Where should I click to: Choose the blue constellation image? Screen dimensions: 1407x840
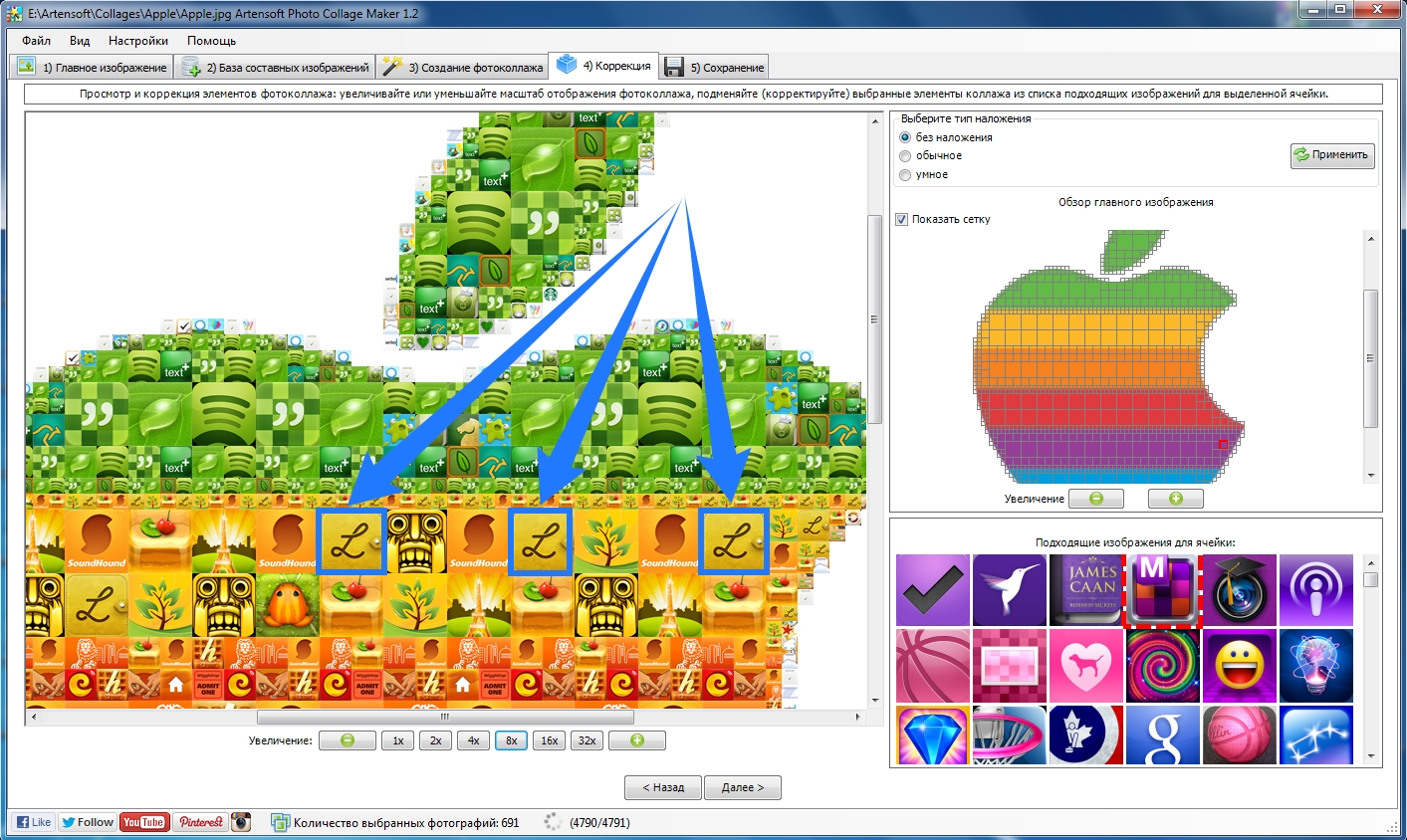[1316, 735]
